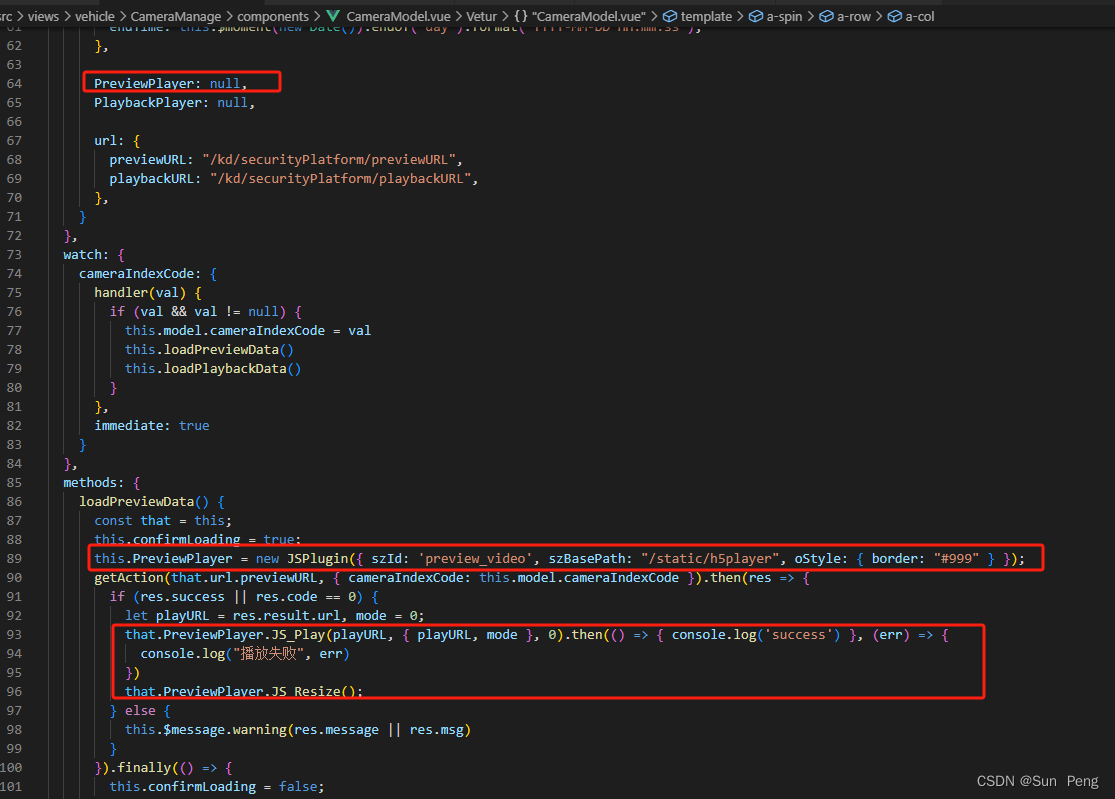Click line number 89 in the gutter

point(14,559)
